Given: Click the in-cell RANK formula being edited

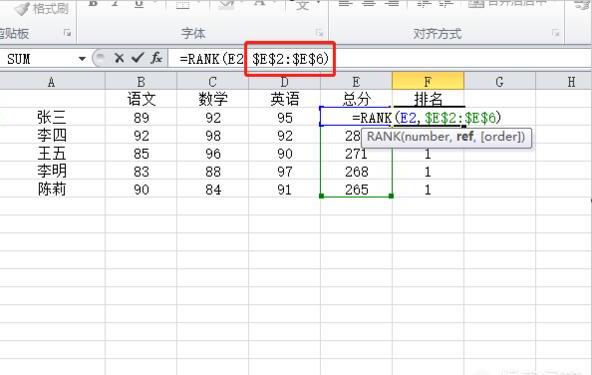Looking at the screenshot, I should pos(427,117).
